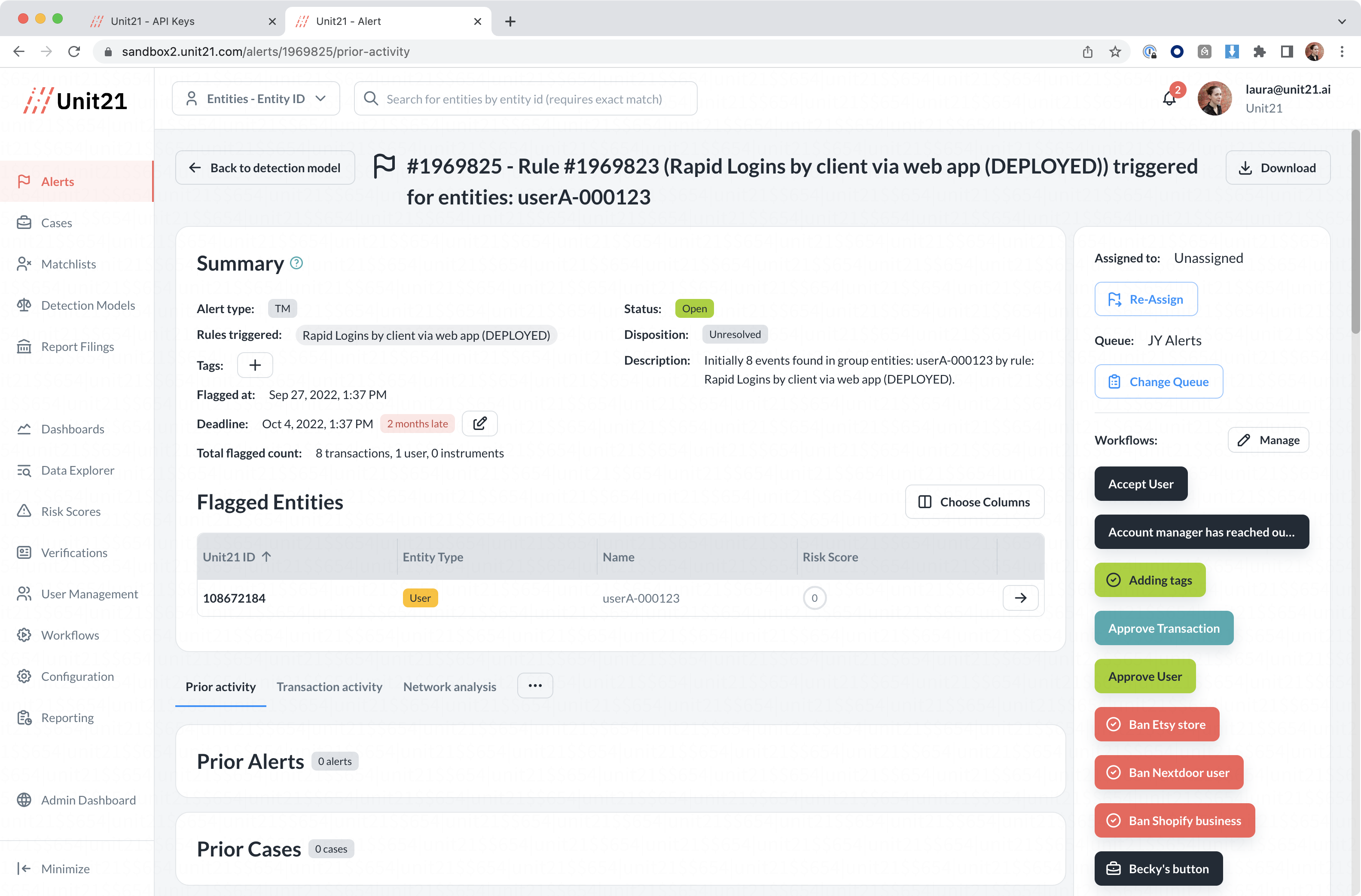Click the deadline edit pencil icon
Viewport: 1361px width, 896px height.
pyautogui.click(x=479, y=424)
